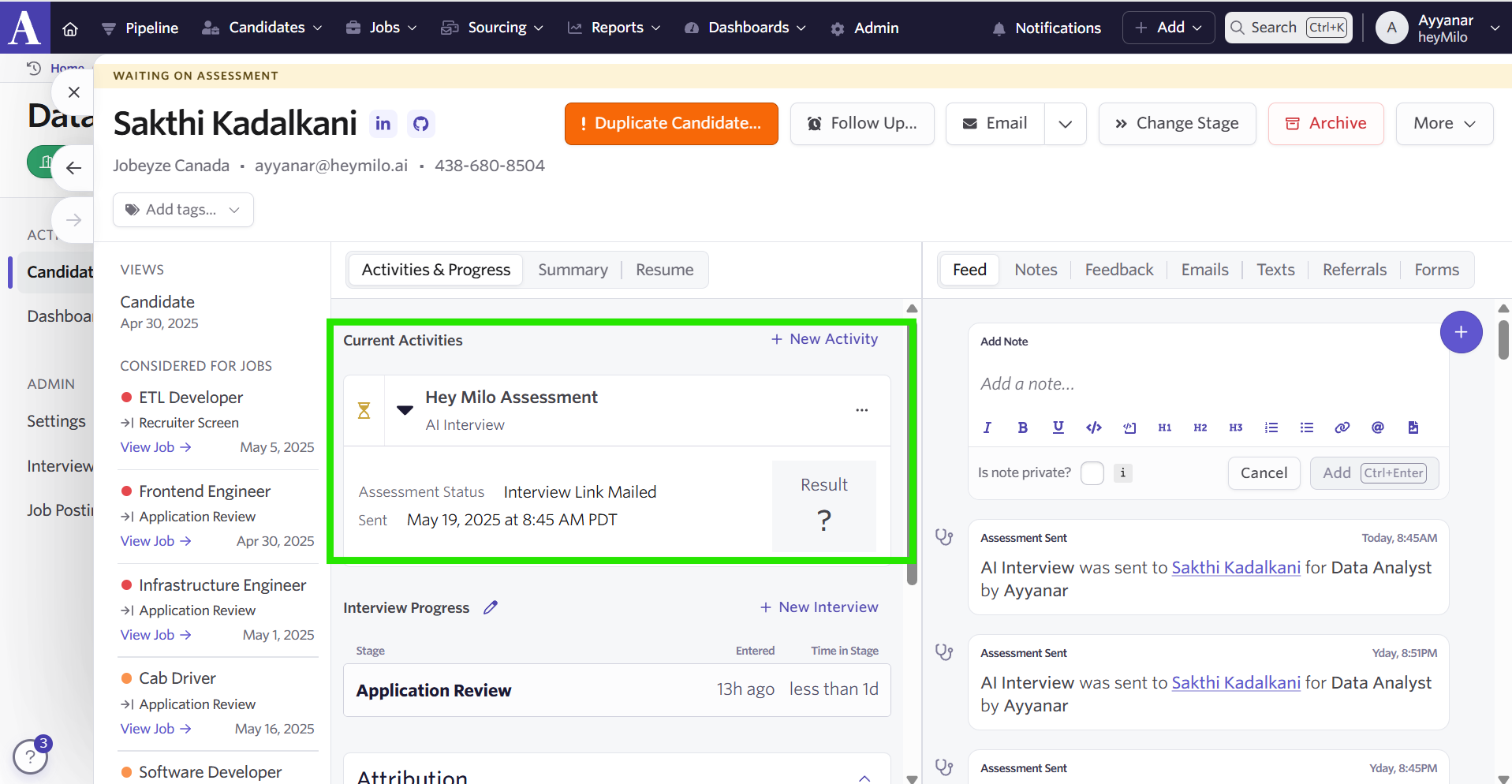Click the Archive button

tap(1325, 124)
